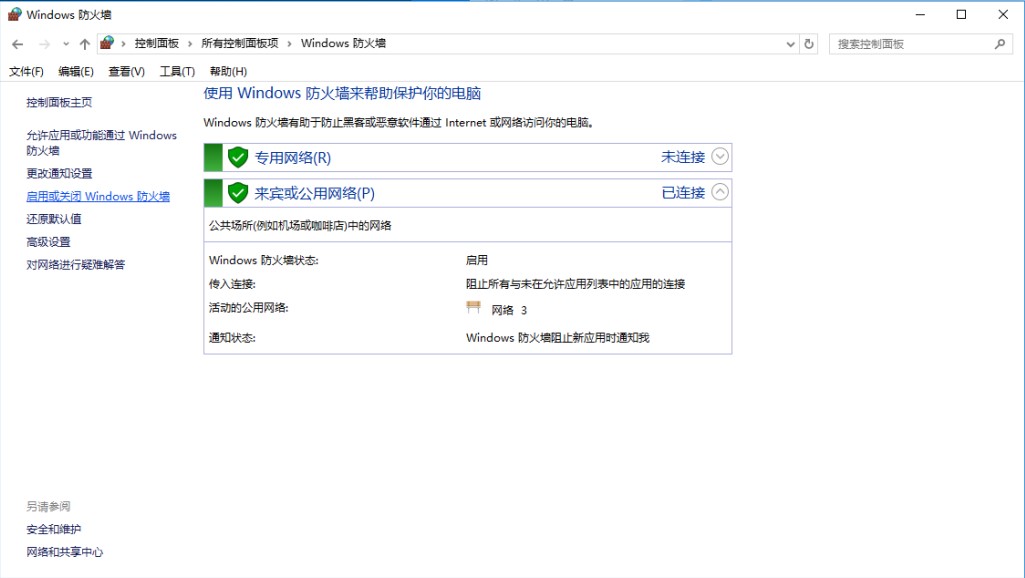Go up one level with up arrow
The image size is (1025, 578).
[x=84, y=44]
